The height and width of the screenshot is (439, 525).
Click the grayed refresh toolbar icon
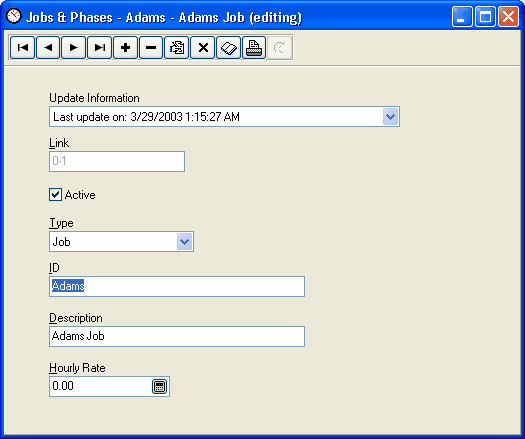[280, 48]
